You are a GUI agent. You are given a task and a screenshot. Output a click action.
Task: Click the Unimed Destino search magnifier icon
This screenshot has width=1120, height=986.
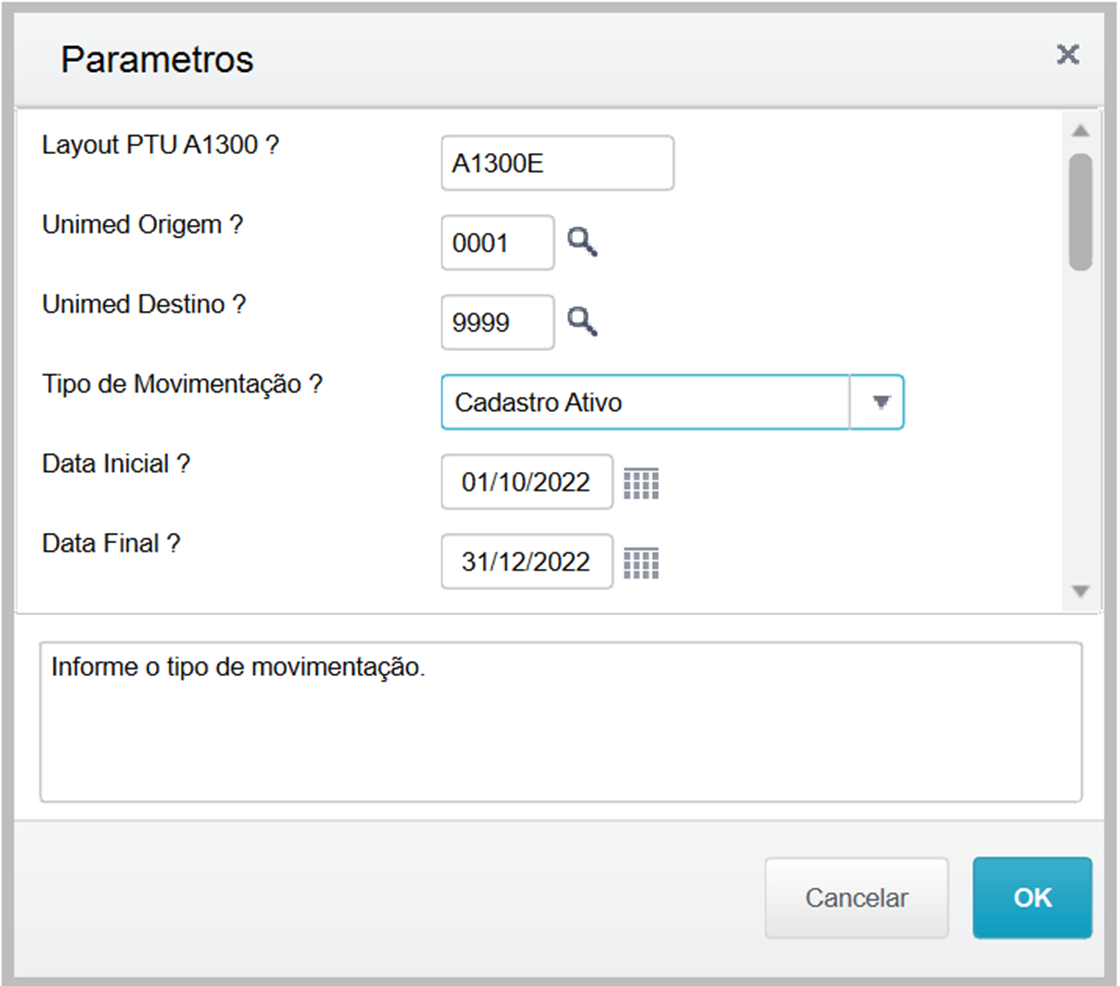pyautogui.click(x=582, y=322)
